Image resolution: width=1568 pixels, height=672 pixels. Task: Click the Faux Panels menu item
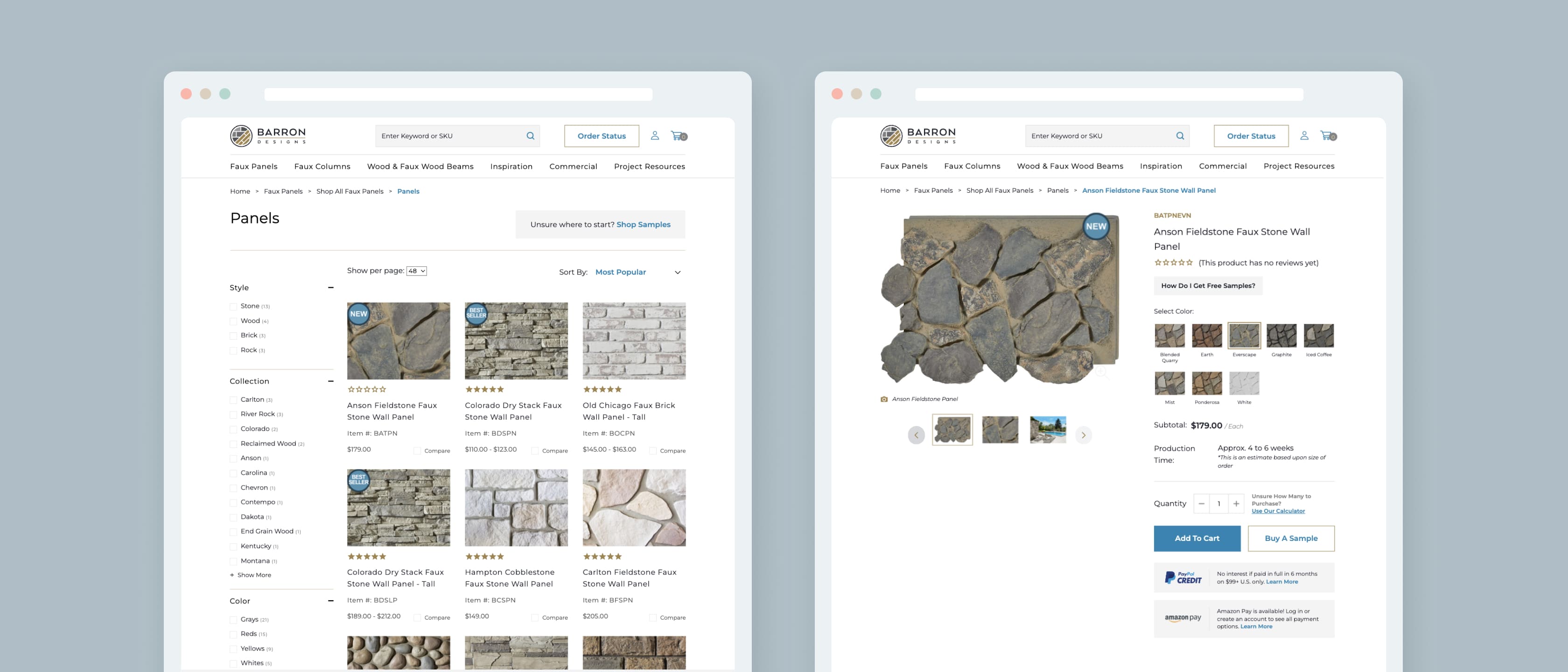pos(253,165)
